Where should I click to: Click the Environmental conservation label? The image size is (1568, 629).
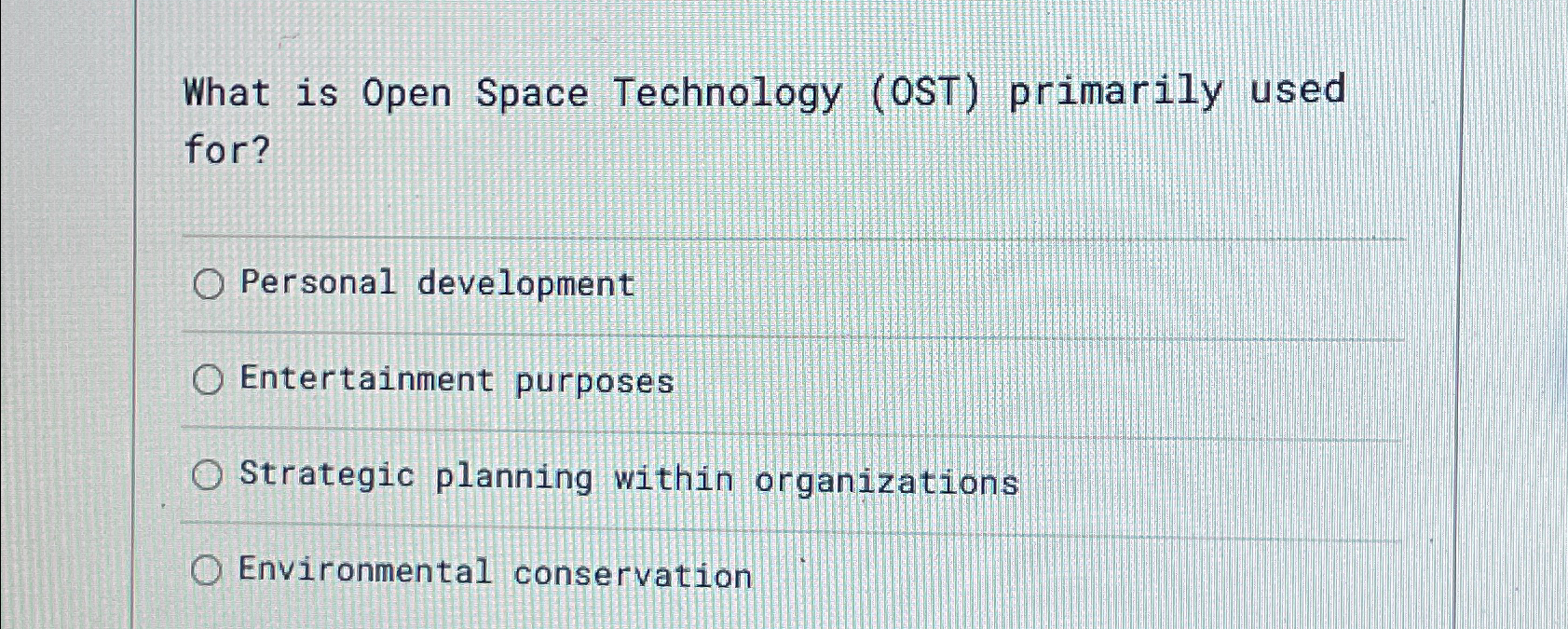tap(492, 574)
